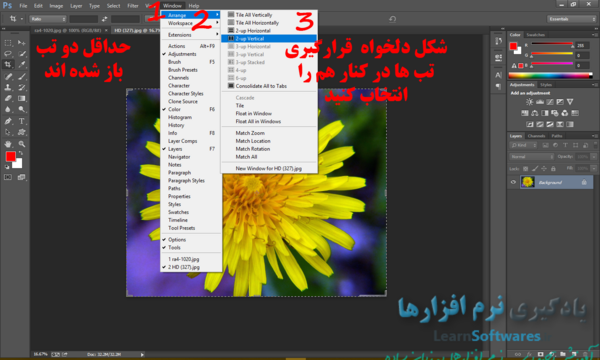The height and width of the screenshot is (360, 600).
Task: Select the Quick Selection tool
Action: tap(22, 54)
